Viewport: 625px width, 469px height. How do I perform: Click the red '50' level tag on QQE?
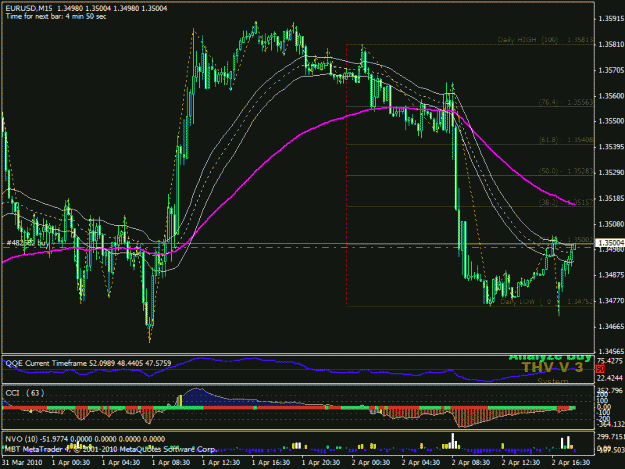coord(600,369)
